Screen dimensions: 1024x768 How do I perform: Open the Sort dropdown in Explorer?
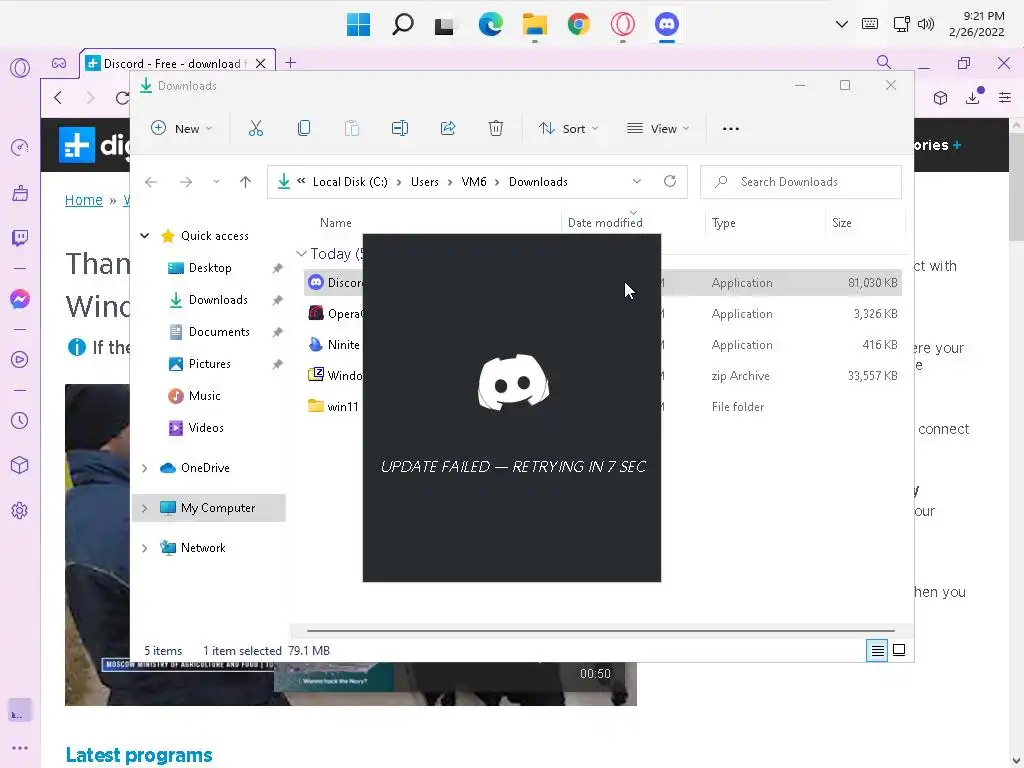(x=568, y=129)
